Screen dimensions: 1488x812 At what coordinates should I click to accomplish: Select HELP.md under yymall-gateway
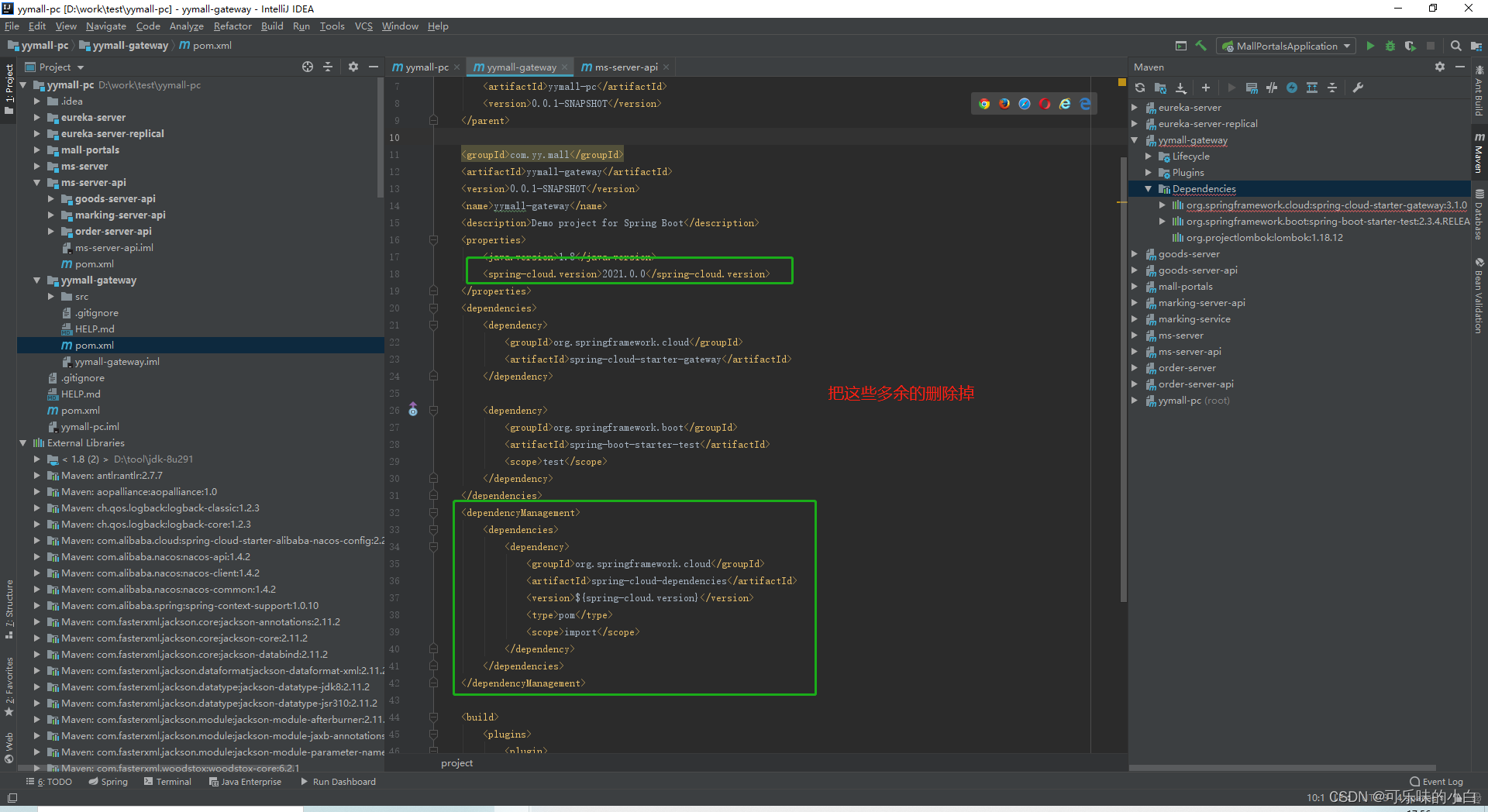(95, 329)
